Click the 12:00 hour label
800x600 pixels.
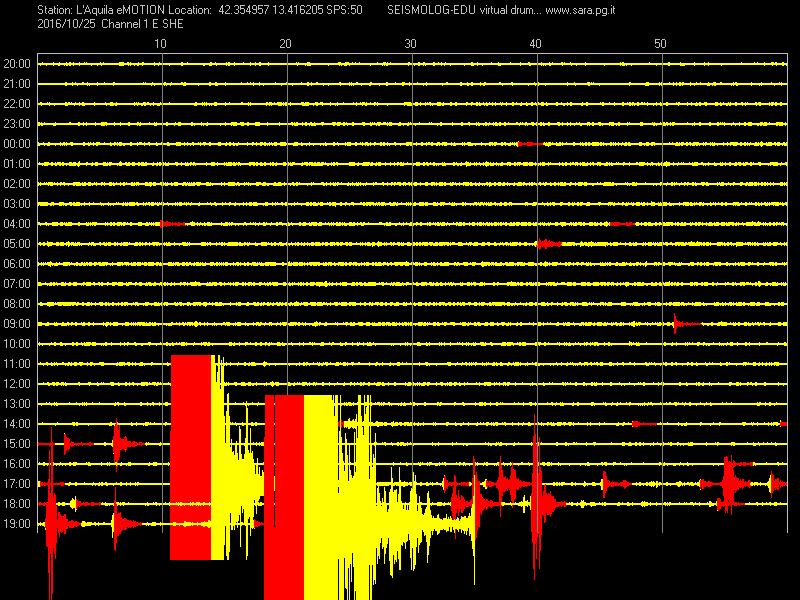(x=17, y=384)
